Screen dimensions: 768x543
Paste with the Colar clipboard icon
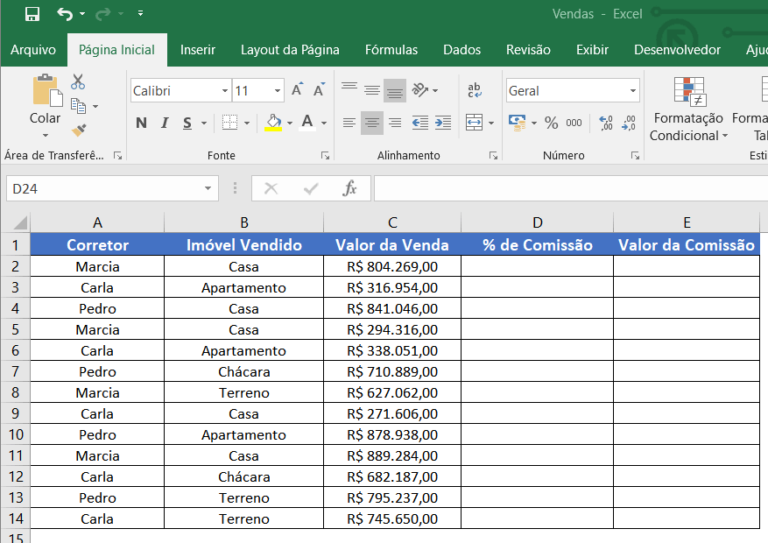[47, 91]
